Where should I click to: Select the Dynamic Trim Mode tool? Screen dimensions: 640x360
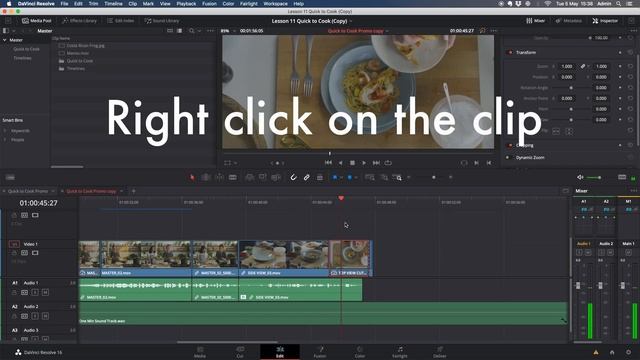coord(220,177)
